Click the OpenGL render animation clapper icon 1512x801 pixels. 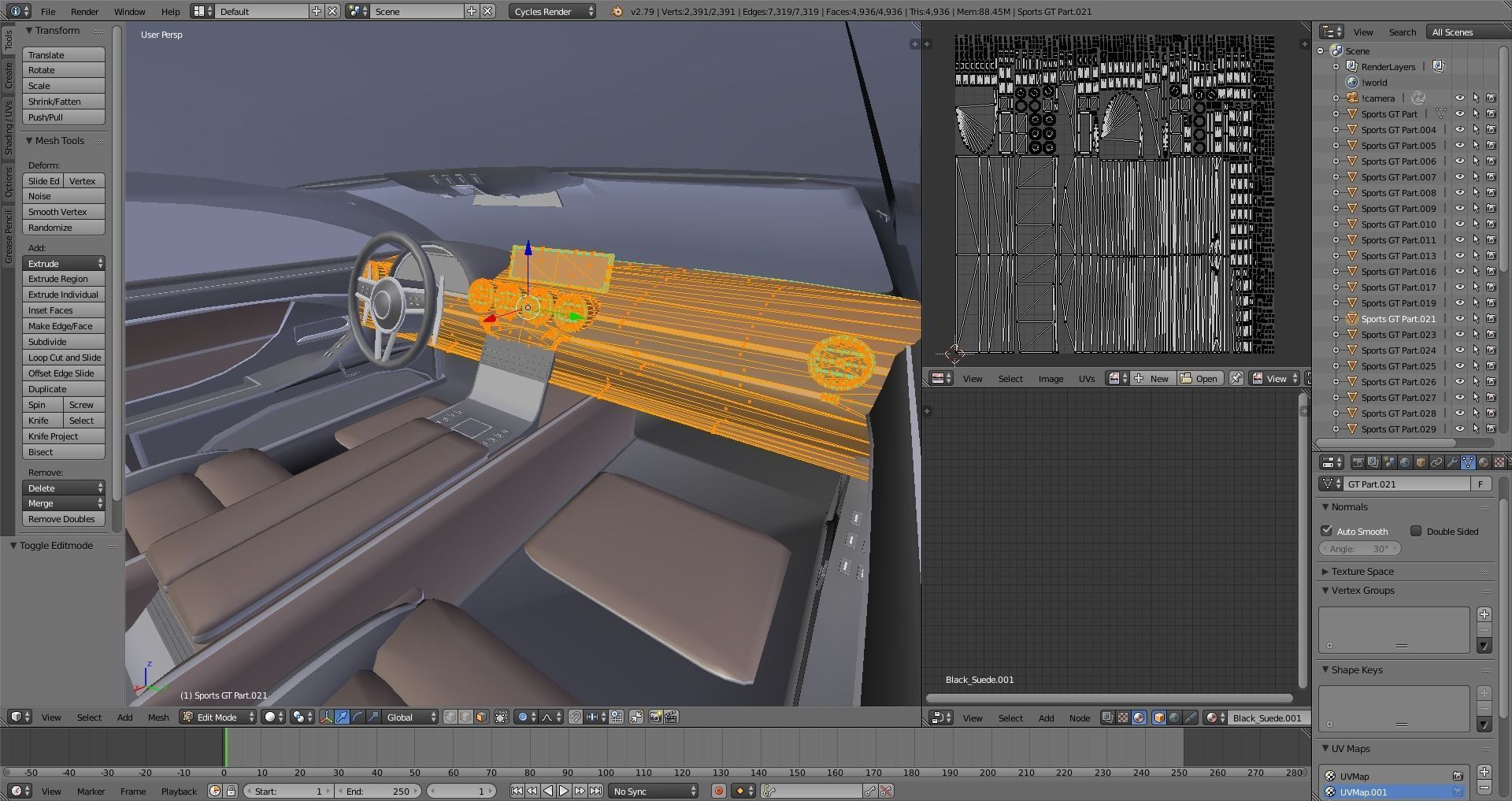coord(671,717)
